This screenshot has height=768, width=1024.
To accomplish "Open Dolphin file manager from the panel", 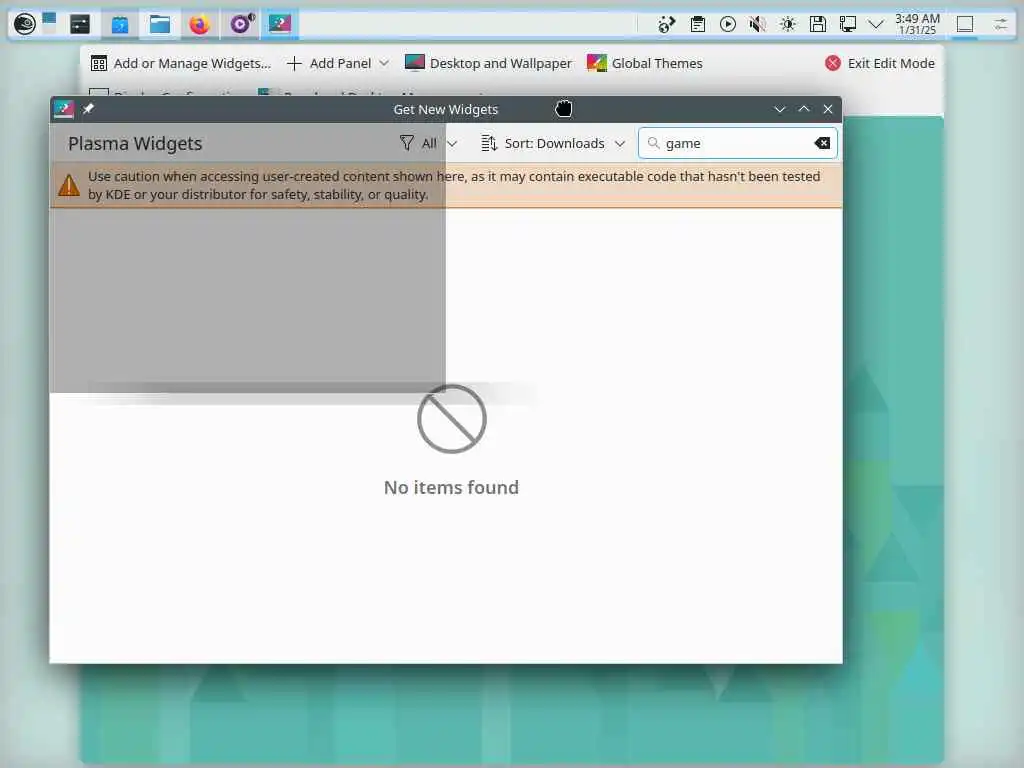I will point(159,25).
